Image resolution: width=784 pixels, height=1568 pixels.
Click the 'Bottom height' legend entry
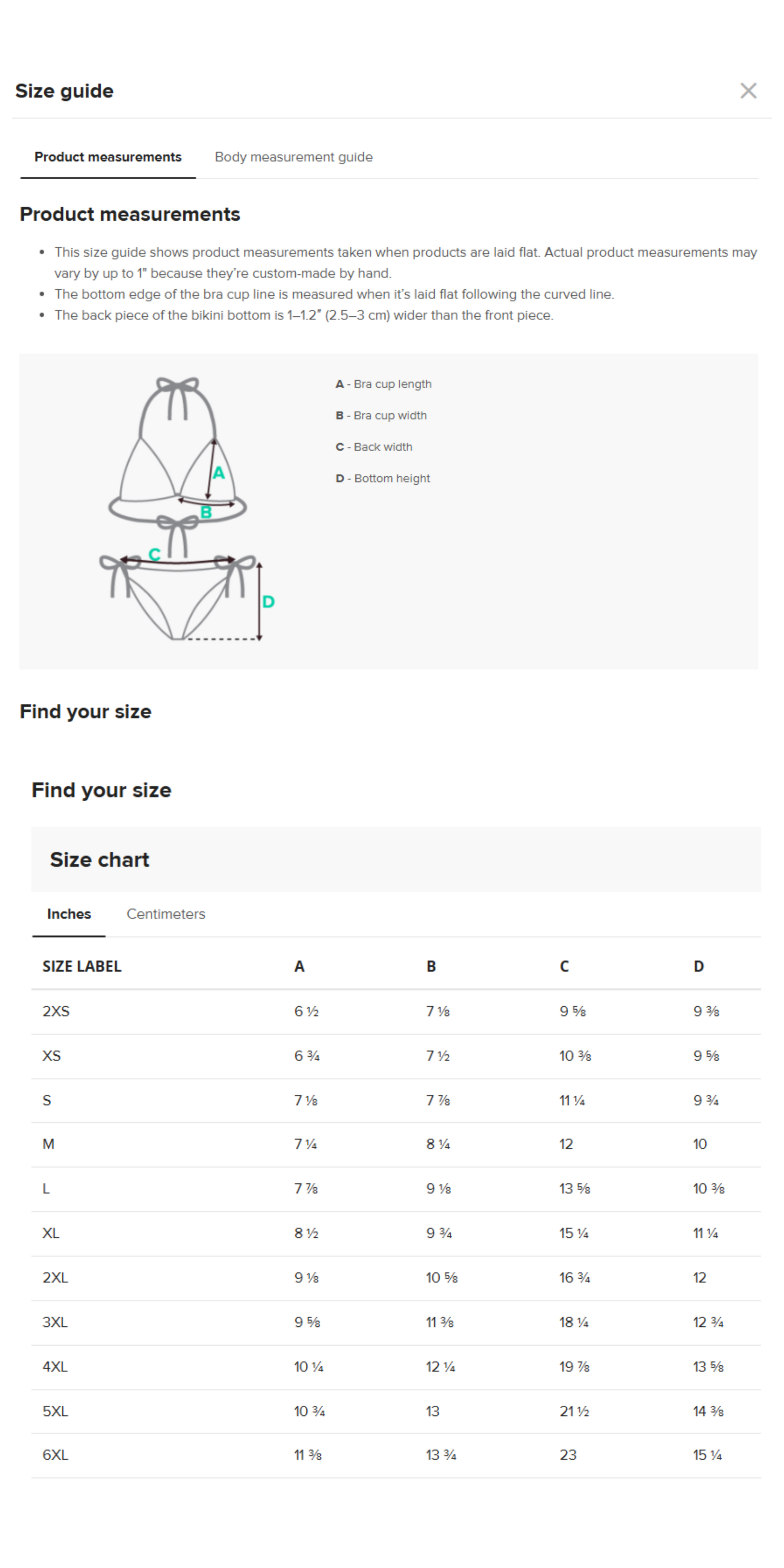coord(383,479)
